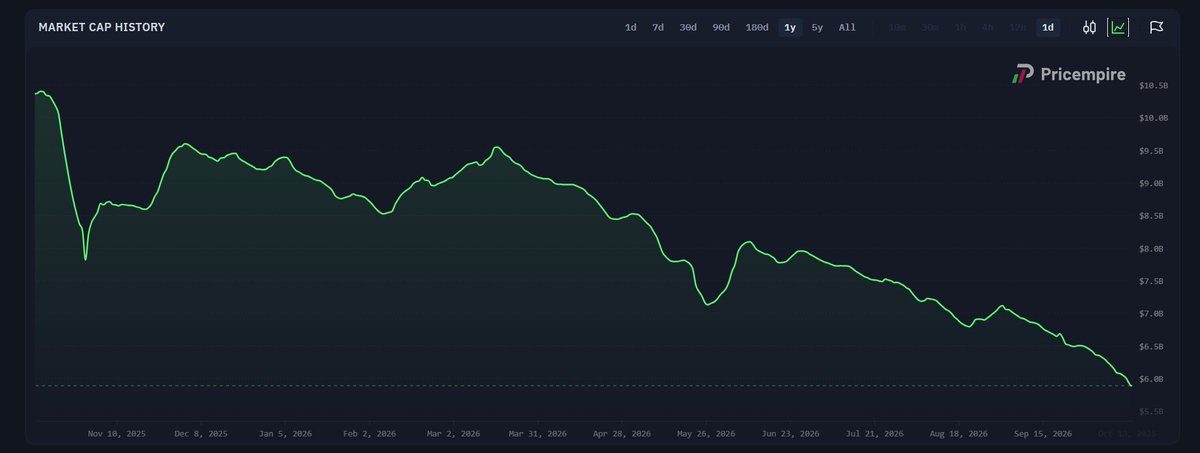
Task: Select the All time range
Action: 847,27
